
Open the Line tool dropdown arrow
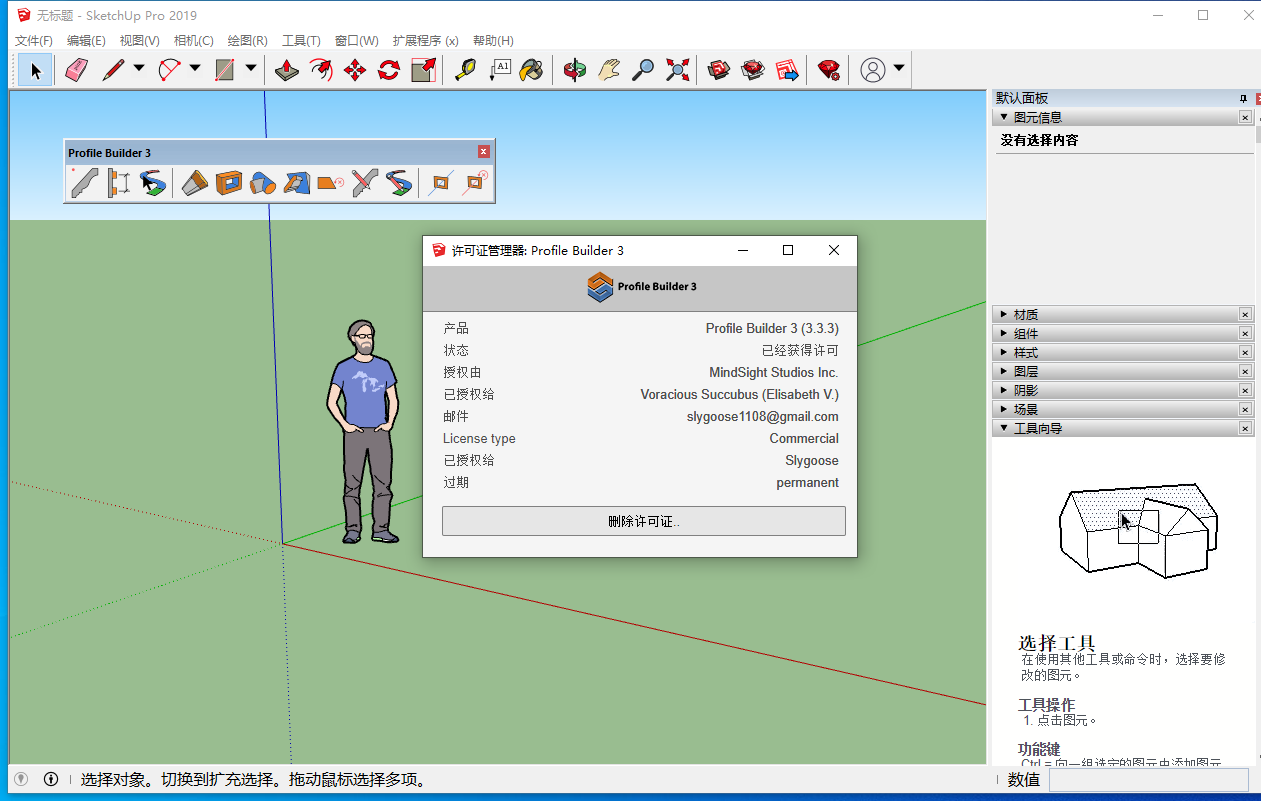[x=139, y=69]
